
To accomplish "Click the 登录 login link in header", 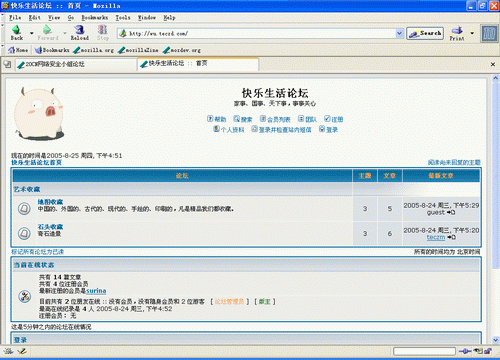I will tap(329, 129).
